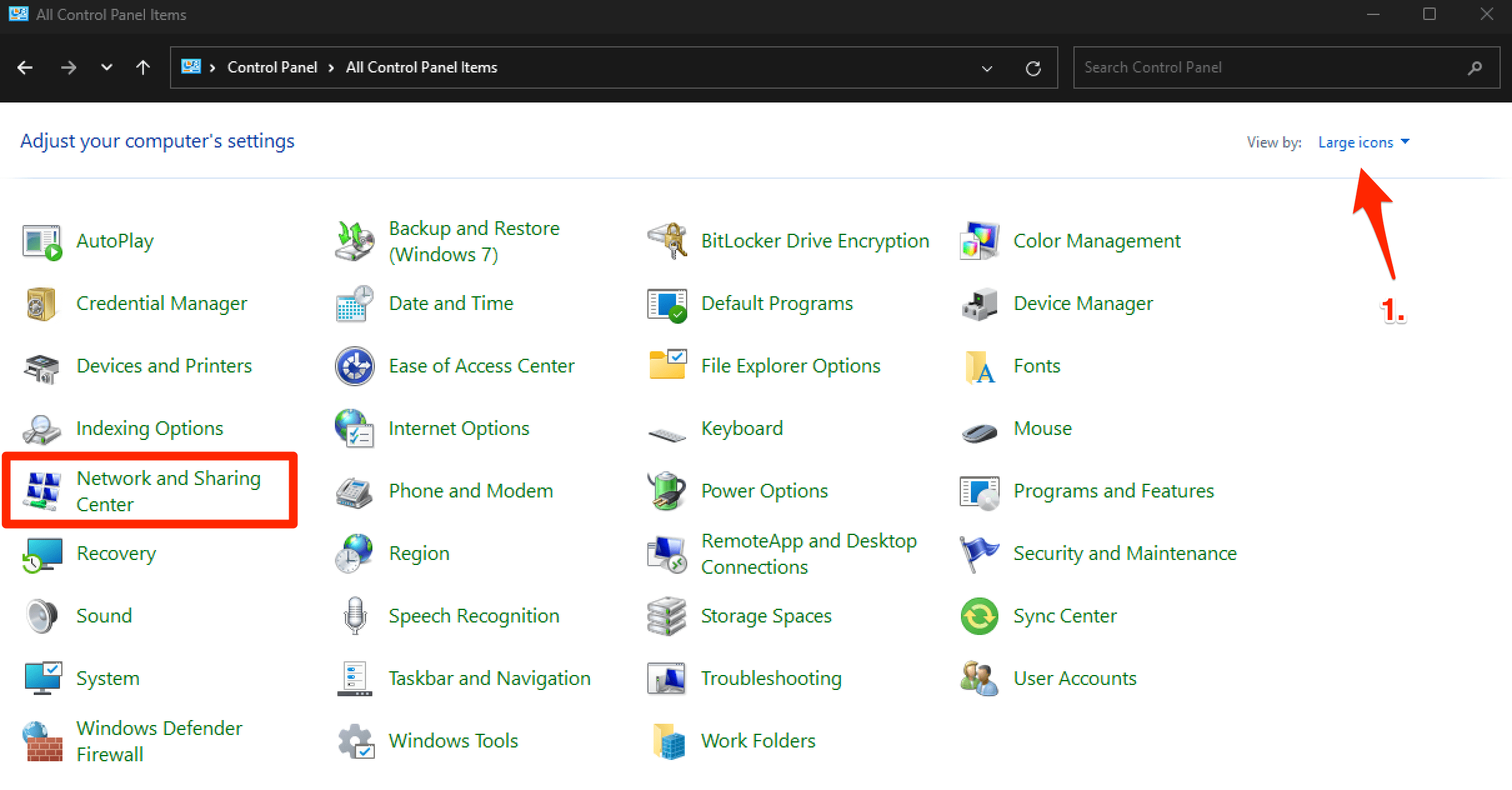Open the AutoPlay icon
Screen dimensions: 1512x790
point(42,241)
